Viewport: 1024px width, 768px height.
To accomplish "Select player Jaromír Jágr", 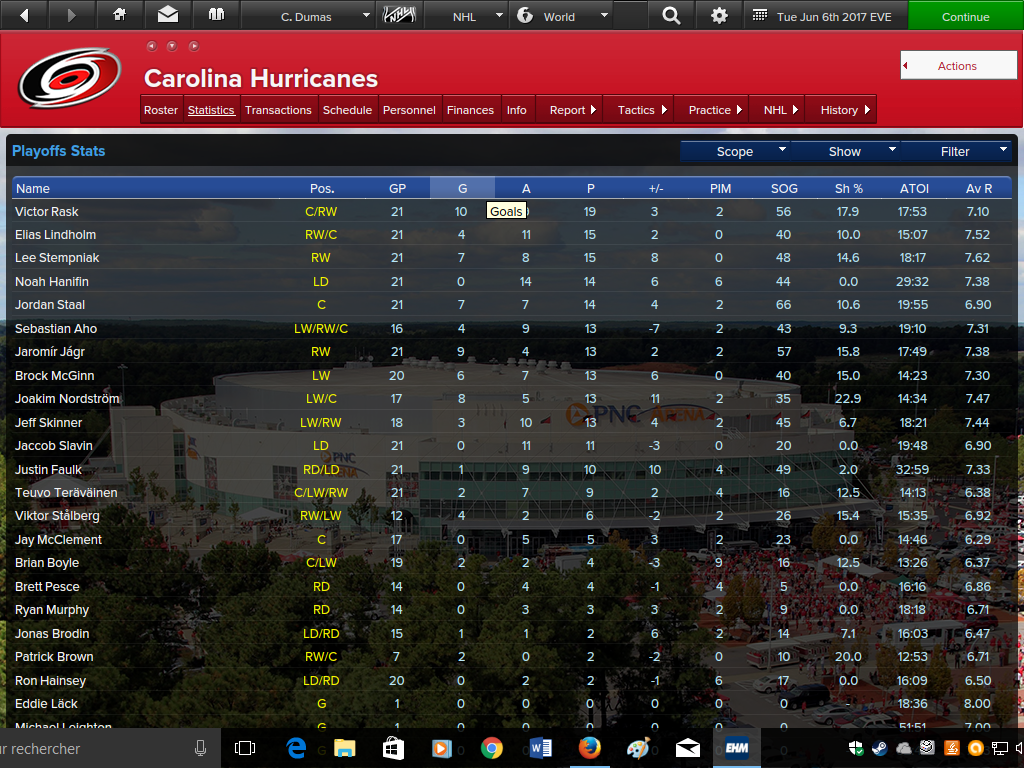I will point(50,351).
